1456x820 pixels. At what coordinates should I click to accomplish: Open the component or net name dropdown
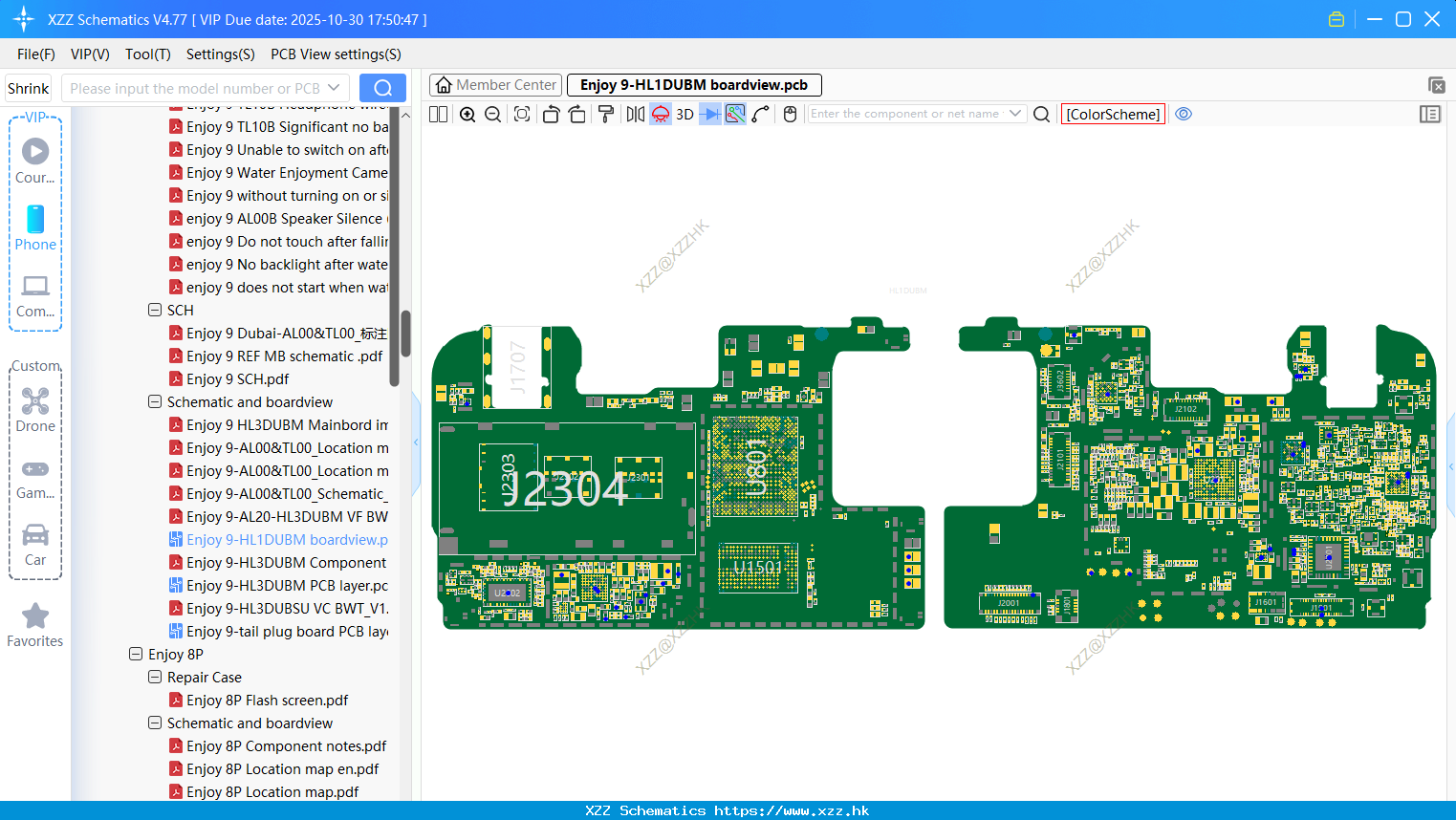[1015, 114]
